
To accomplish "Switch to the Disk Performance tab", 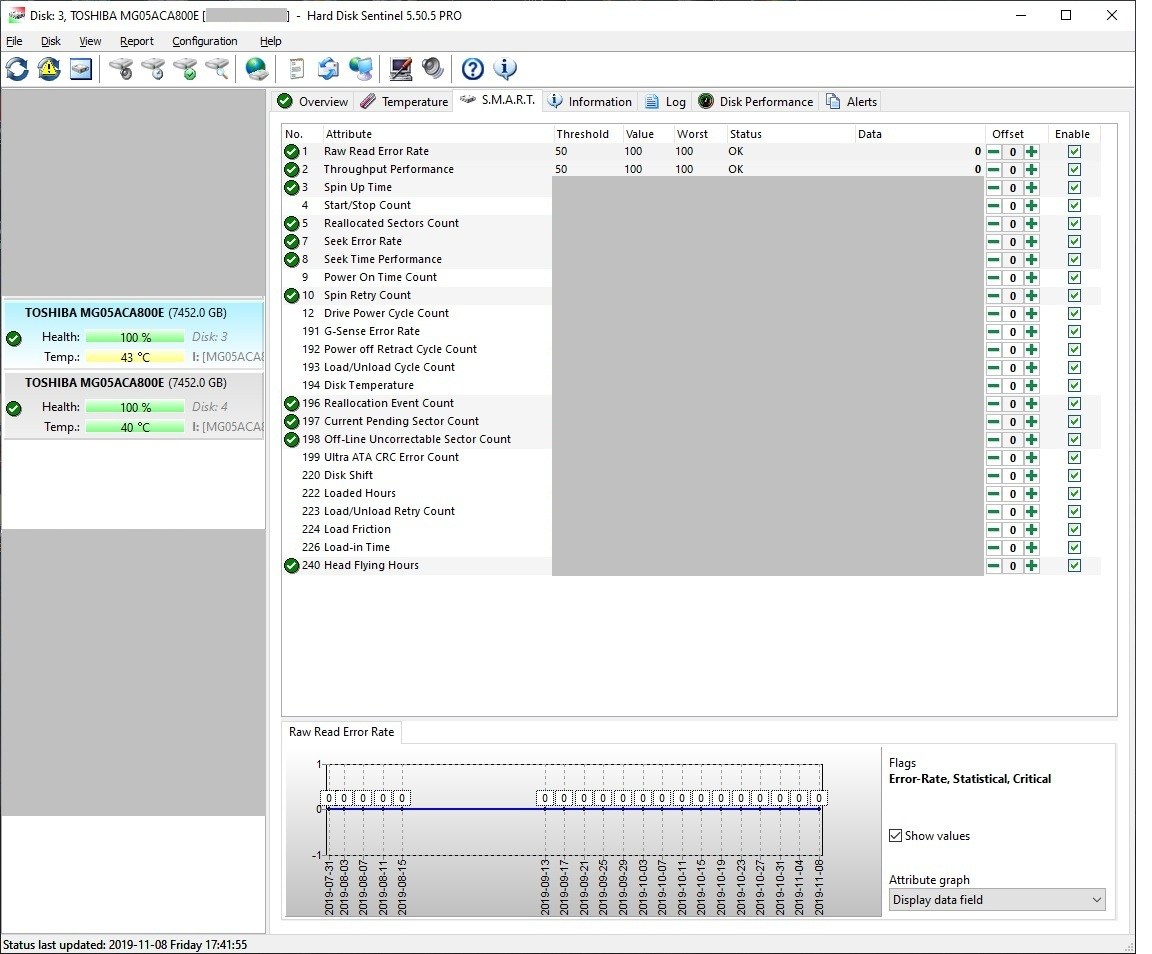I will click(x=756, y=101).
